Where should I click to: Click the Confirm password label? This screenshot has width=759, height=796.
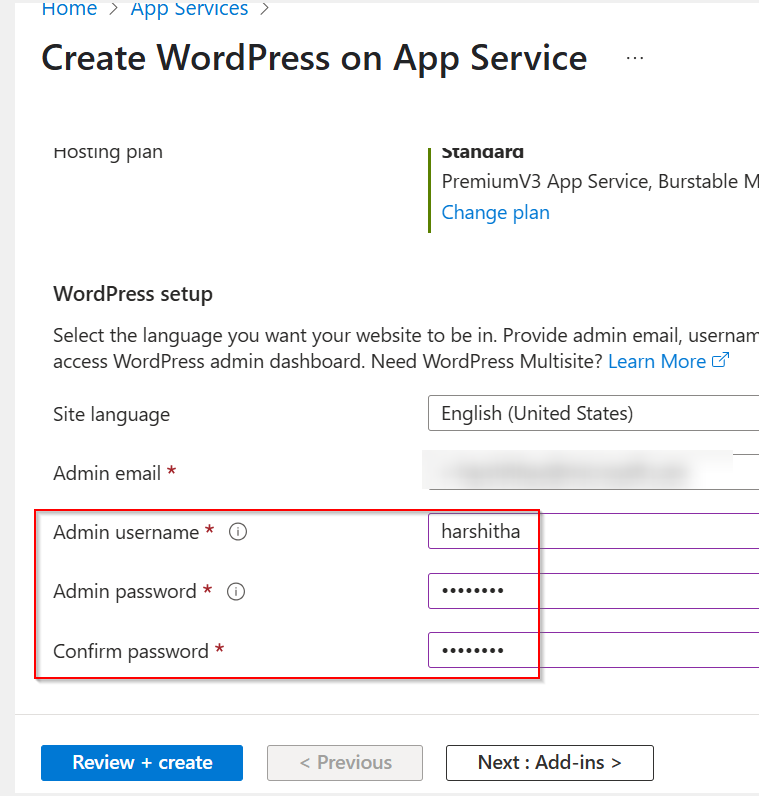coord(131,651)
